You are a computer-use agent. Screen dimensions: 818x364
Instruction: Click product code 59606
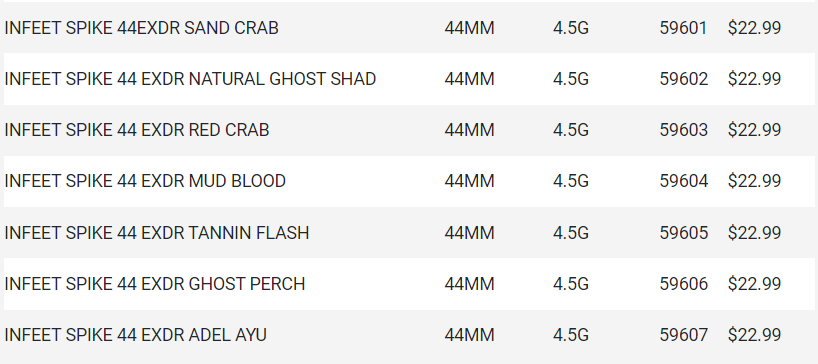tap(683, 284)
